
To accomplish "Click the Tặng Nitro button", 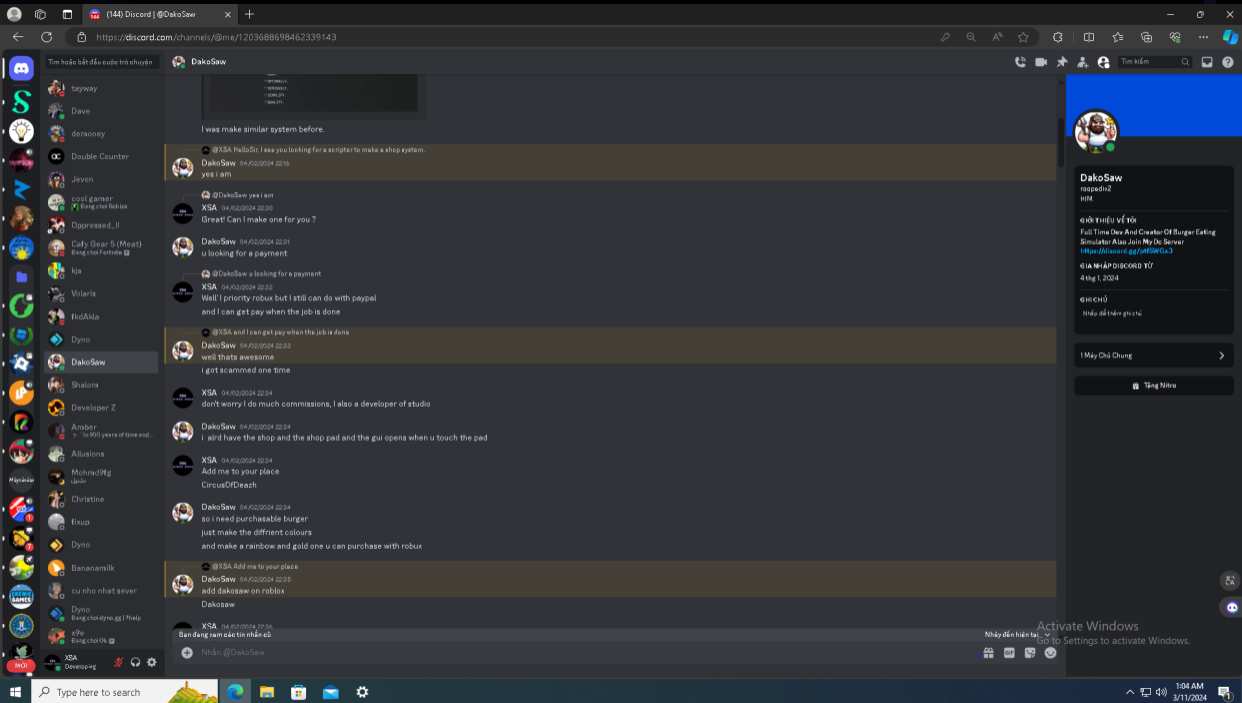I will point(1154,385).
